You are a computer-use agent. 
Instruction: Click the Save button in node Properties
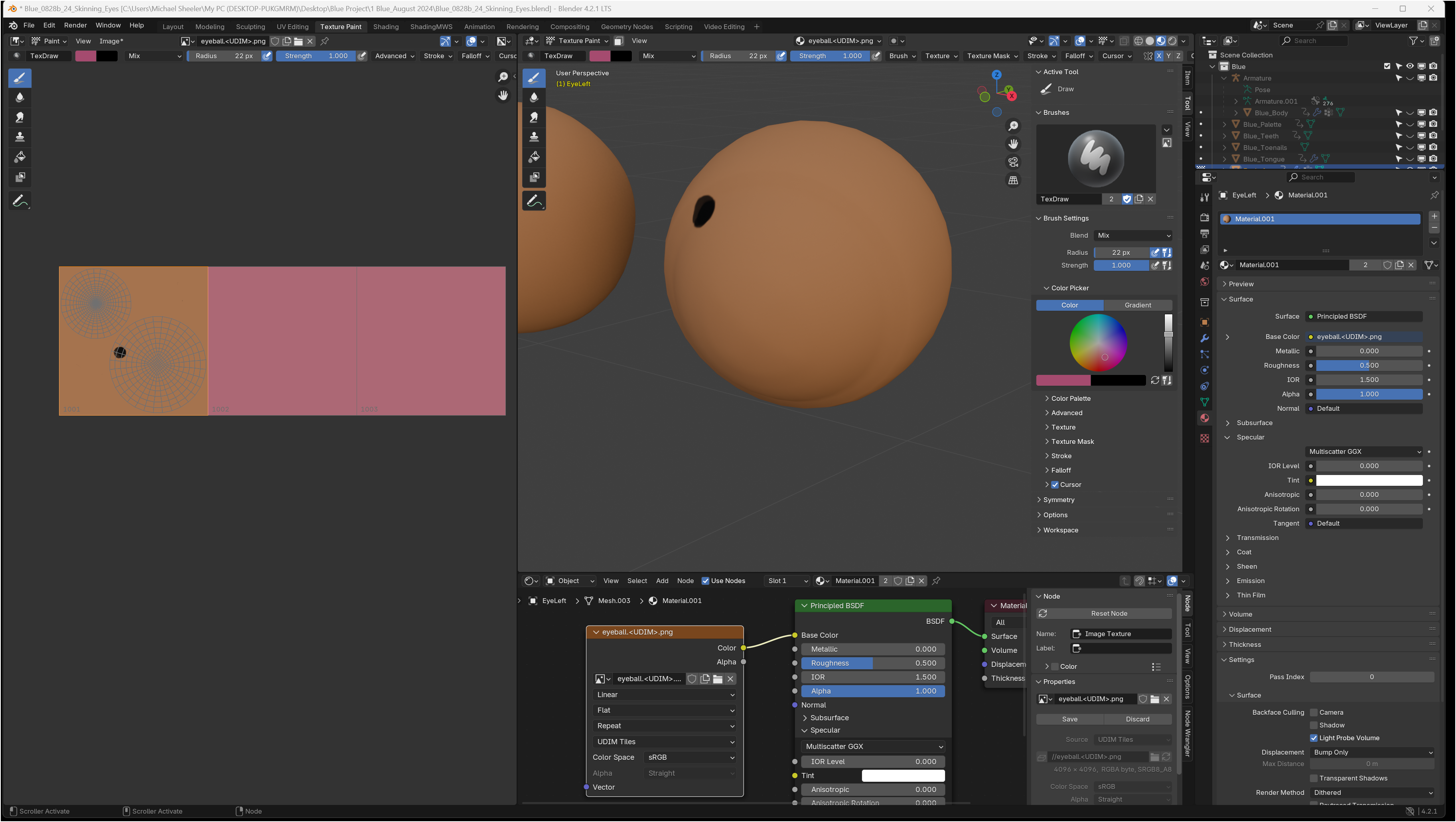coord(1069,719)
